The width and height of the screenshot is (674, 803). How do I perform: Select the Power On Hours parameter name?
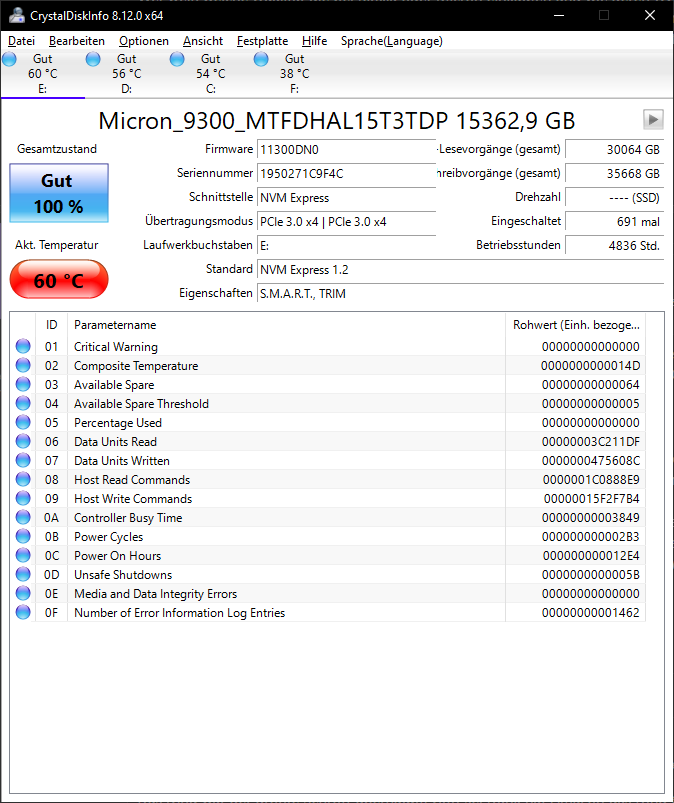(117, 555)
